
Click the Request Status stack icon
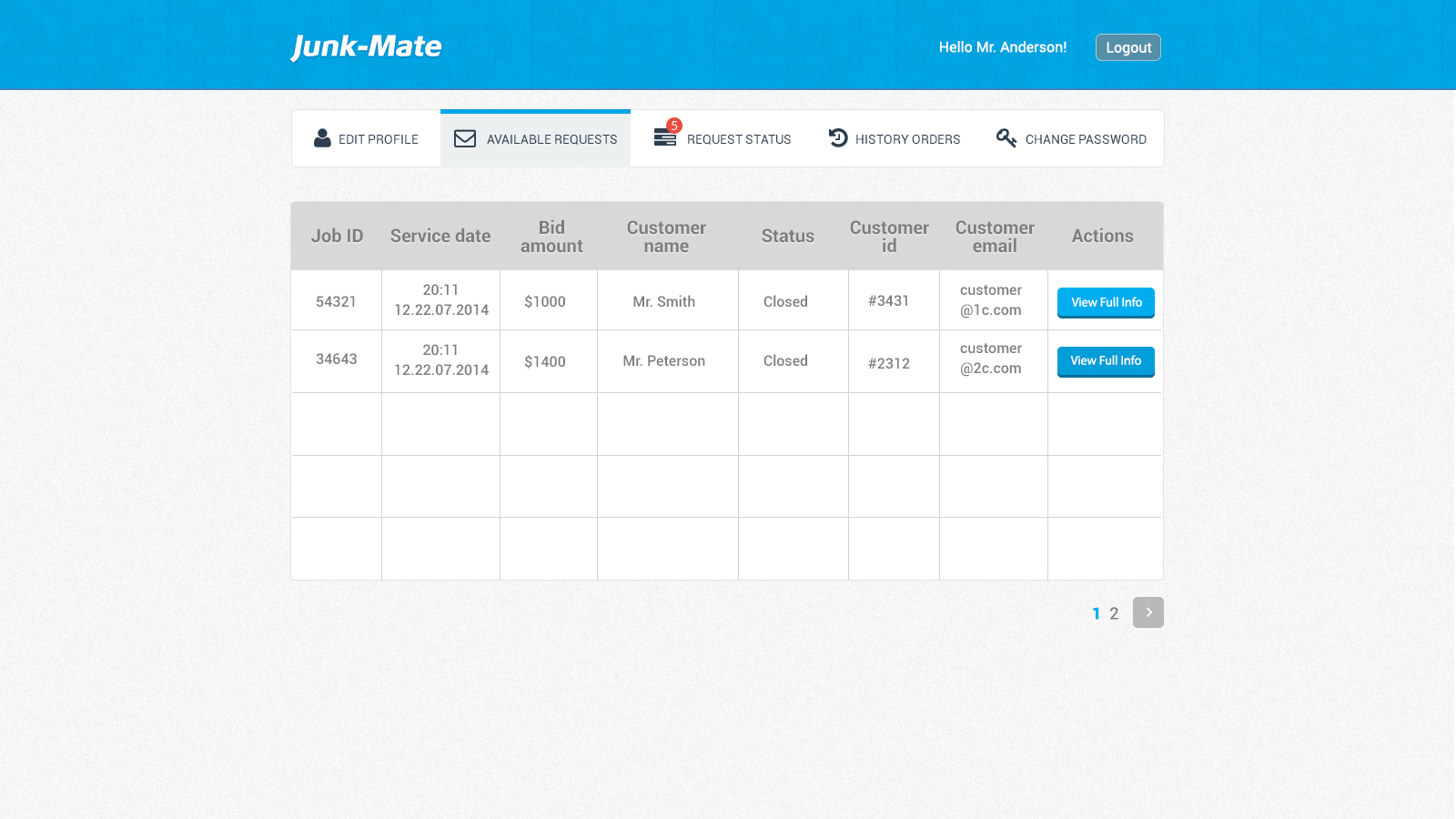[x=664, y=138]
